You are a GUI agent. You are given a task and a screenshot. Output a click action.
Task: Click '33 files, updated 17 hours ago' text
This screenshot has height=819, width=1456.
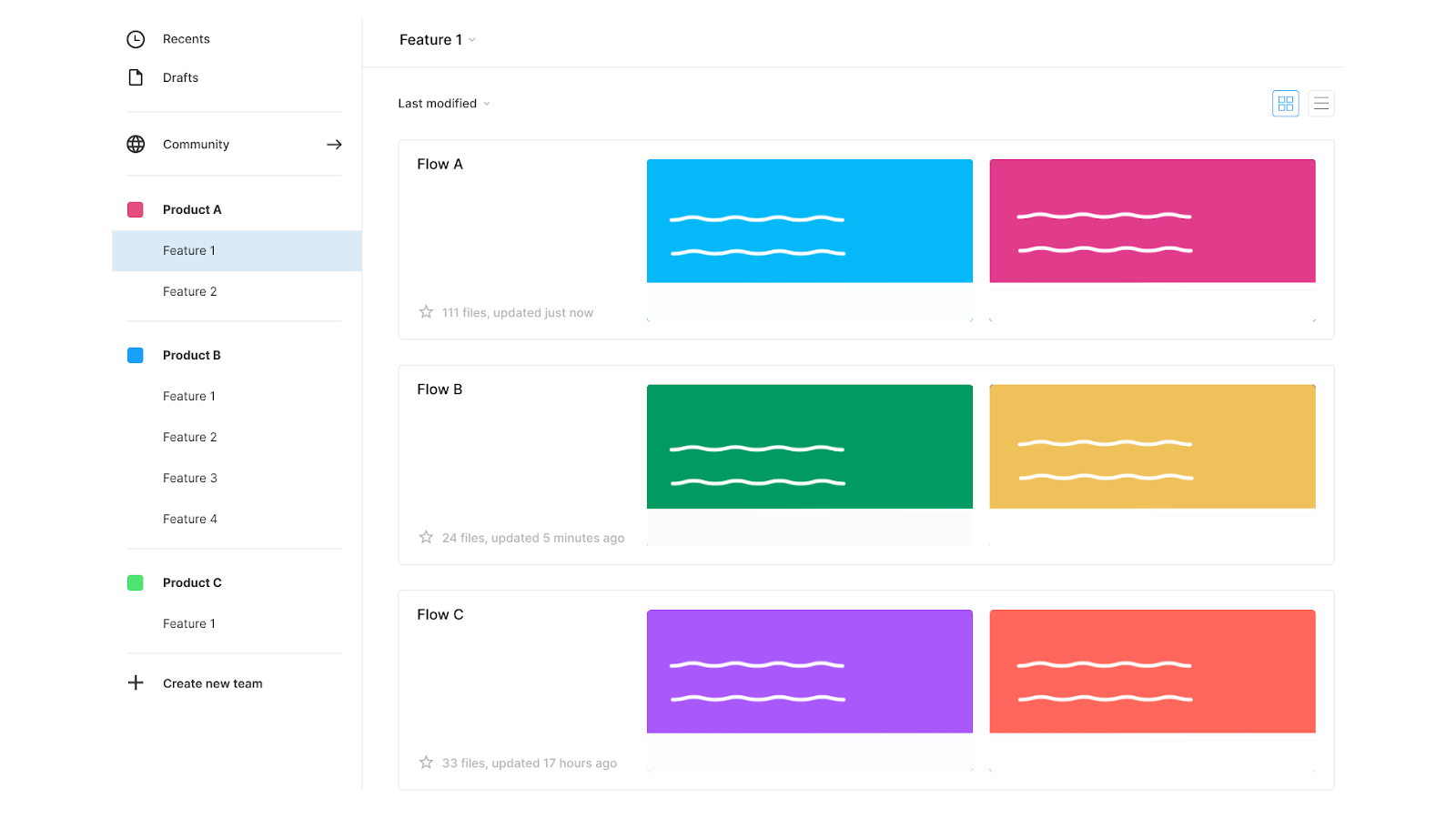click(x=530, y=763)
